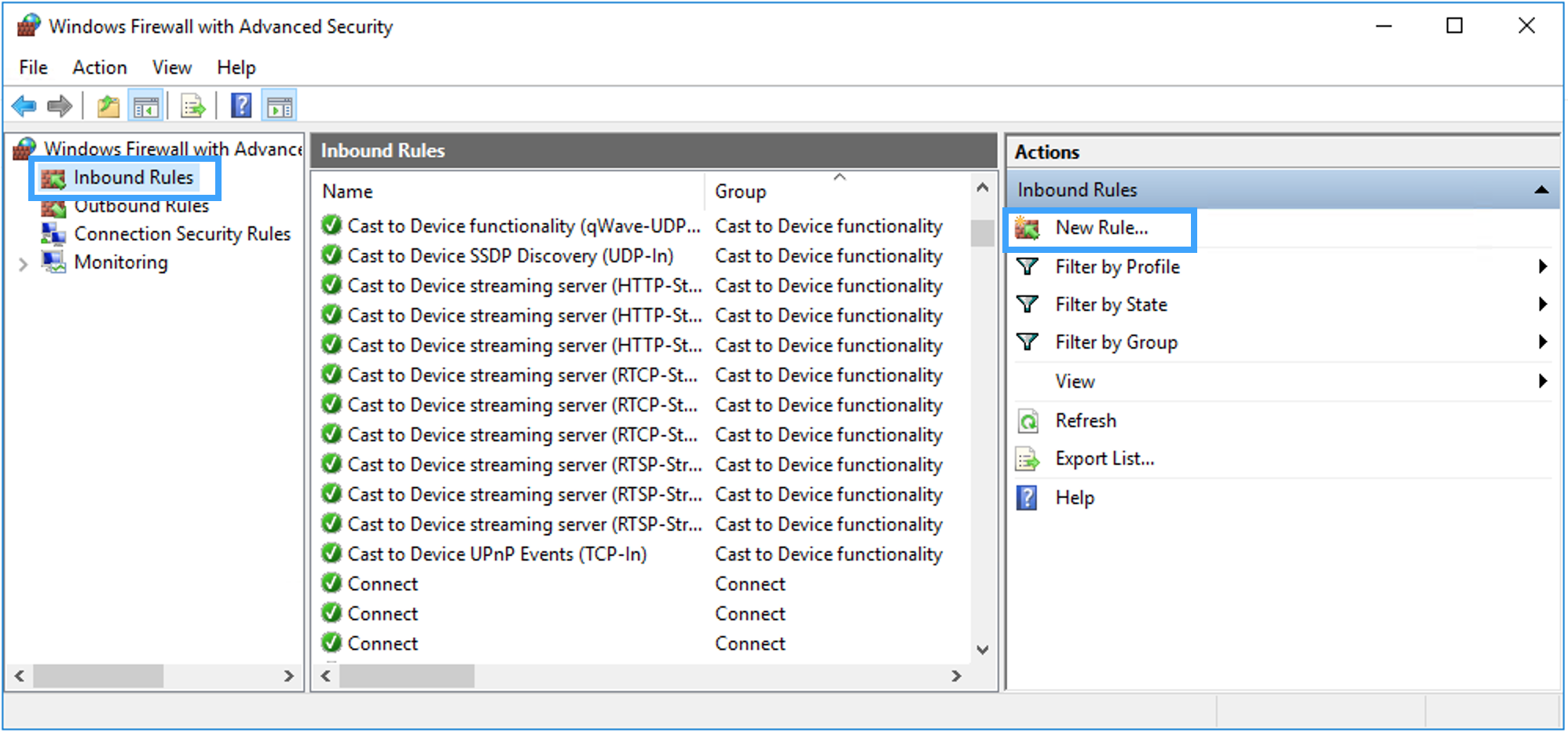Expand the Monitoring tree node

23,264
